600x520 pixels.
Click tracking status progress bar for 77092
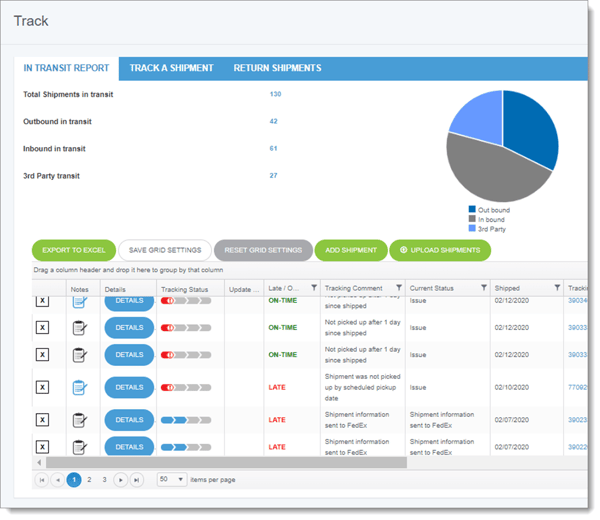pos(186,388)
